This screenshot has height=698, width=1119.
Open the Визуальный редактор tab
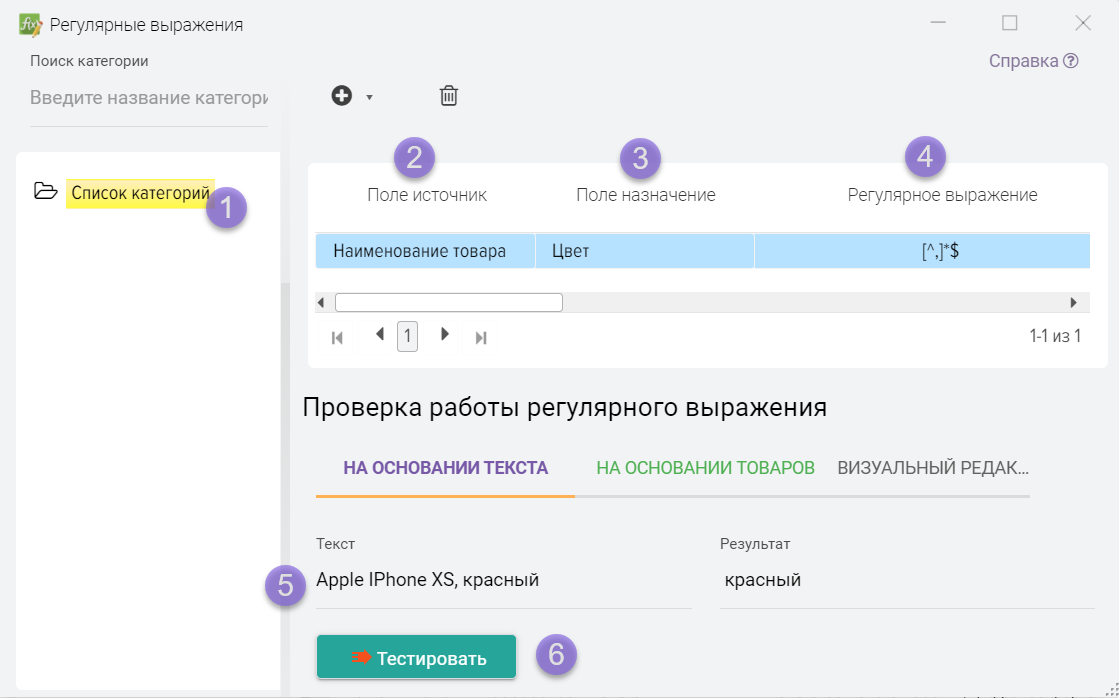click(x=933, y=468)
